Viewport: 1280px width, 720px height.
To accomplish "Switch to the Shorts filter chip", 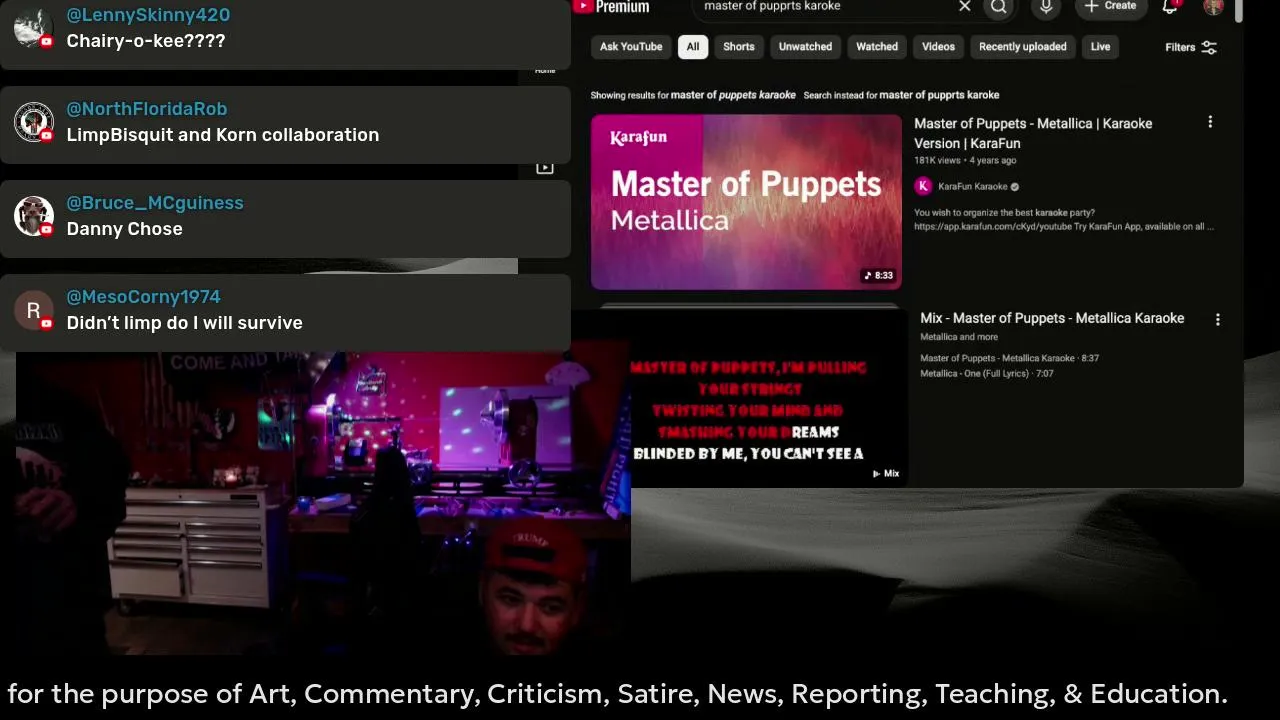I will pyautogui.click(x=739, y=47).
